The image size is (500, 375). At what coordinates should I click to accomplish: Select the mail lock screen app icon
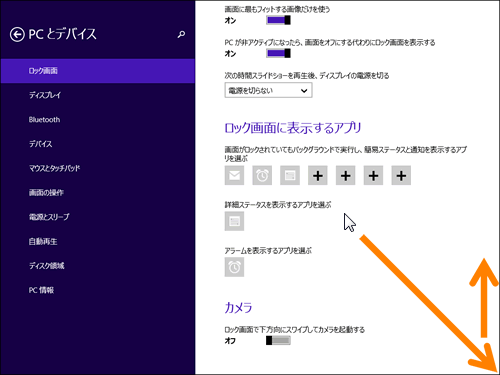(x=234, y=175)
